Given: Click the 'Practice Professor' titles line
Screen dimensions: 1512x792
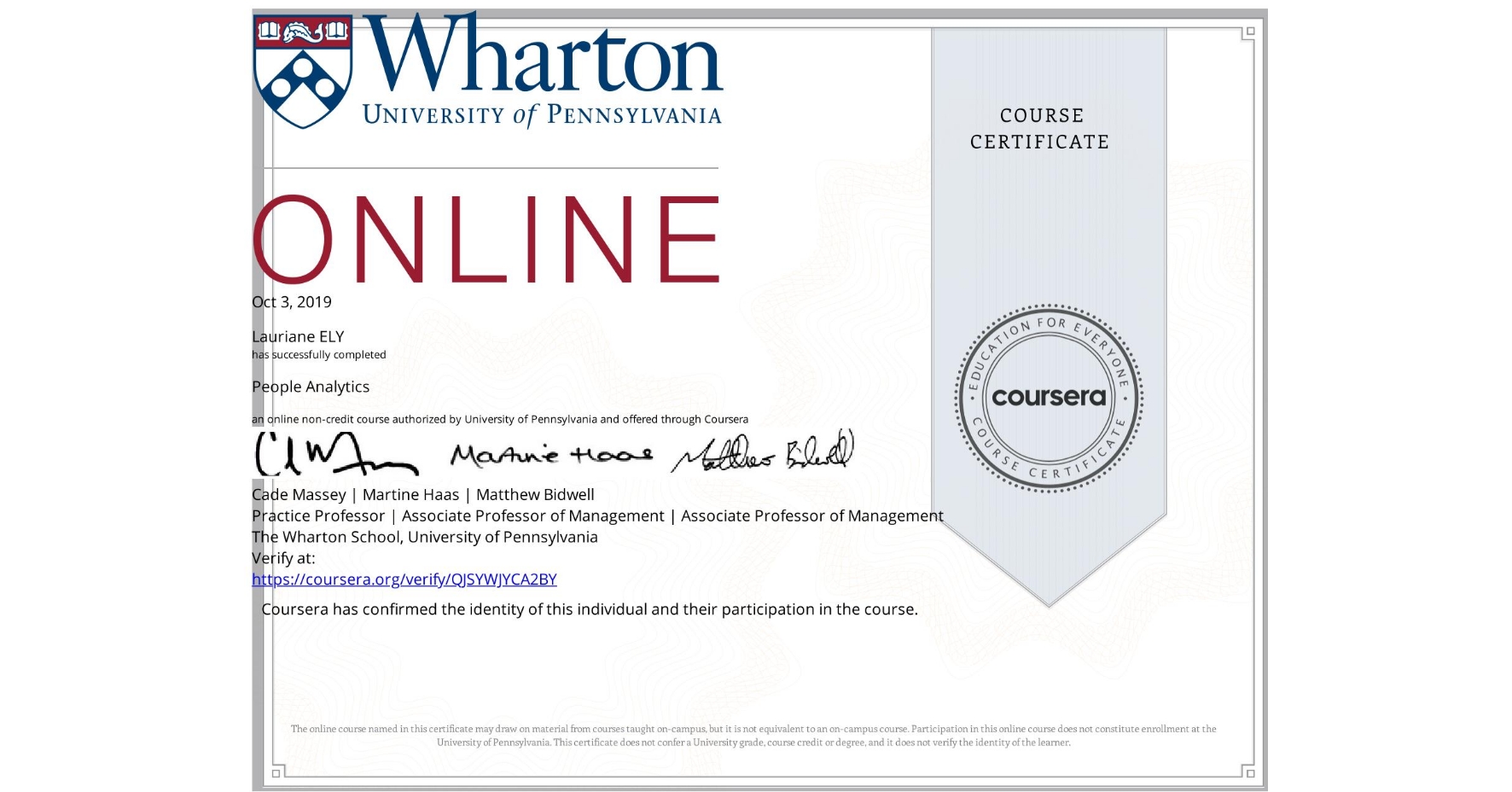Looking at the screenshot, I should click(597, 516).
